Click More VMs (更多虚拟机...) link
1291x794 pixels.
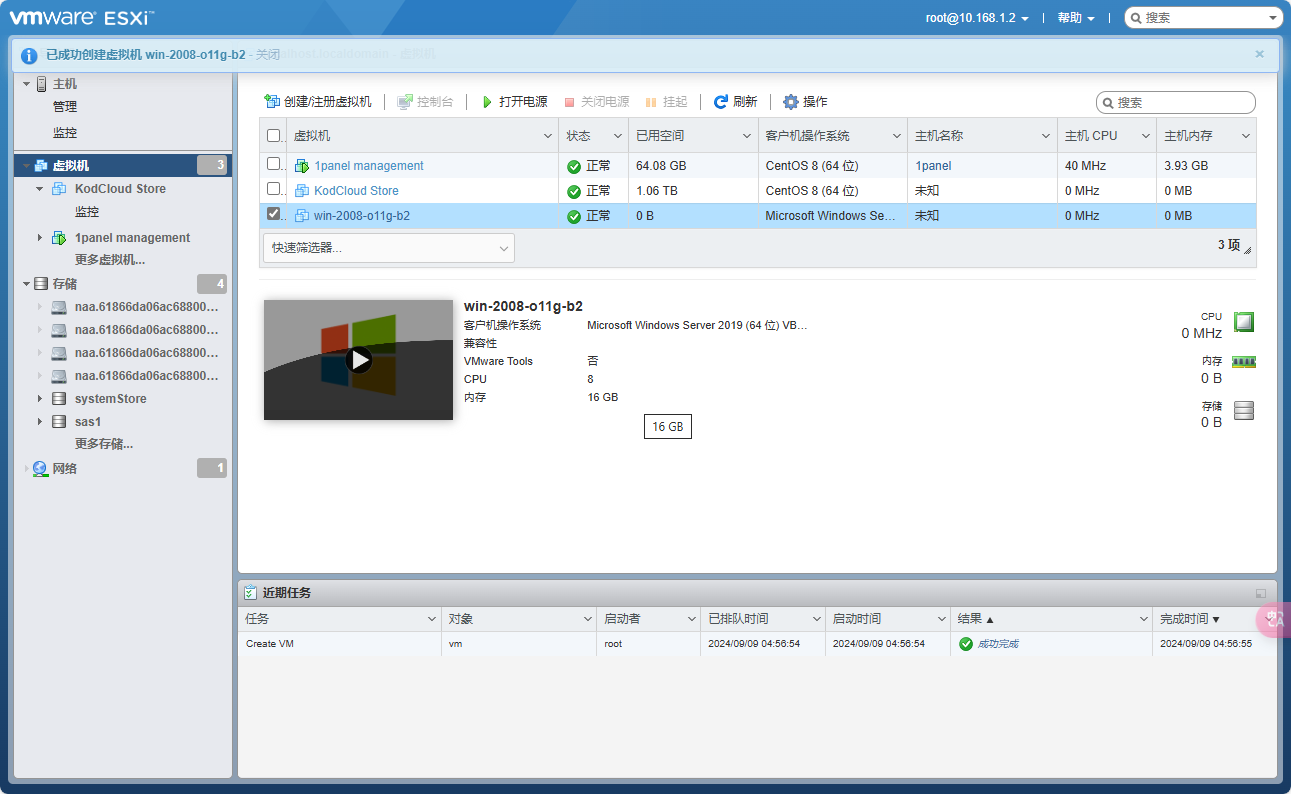tap(110, 260)
